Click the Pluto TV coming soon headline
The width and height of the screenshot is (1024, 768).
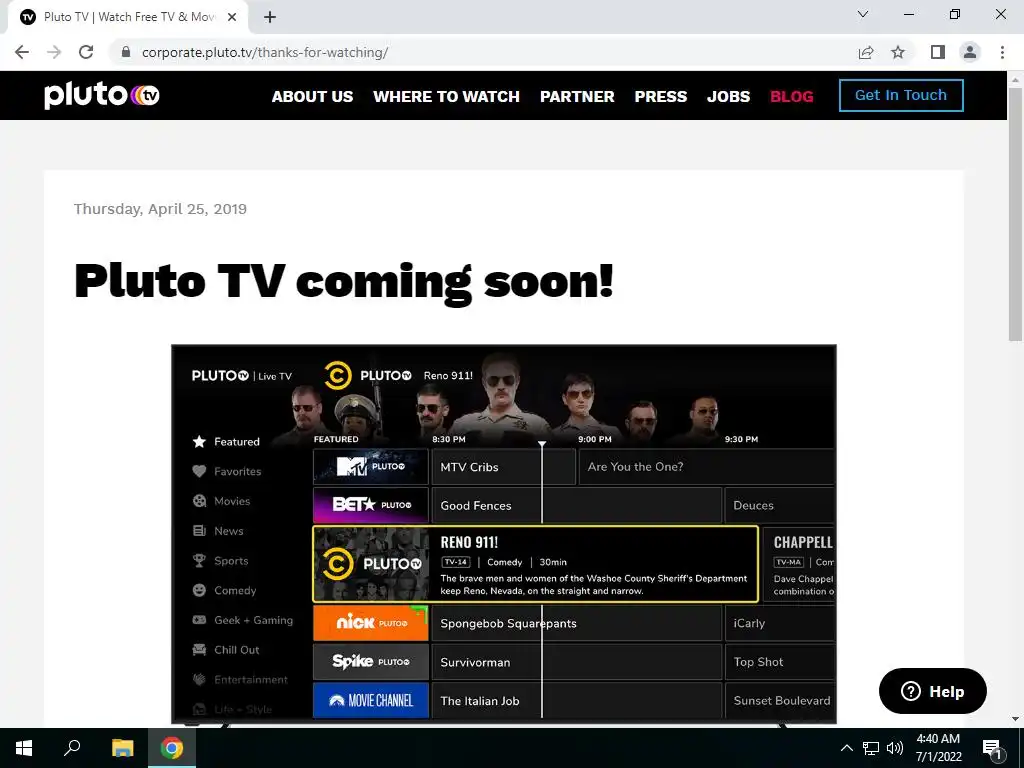(344, 281)
